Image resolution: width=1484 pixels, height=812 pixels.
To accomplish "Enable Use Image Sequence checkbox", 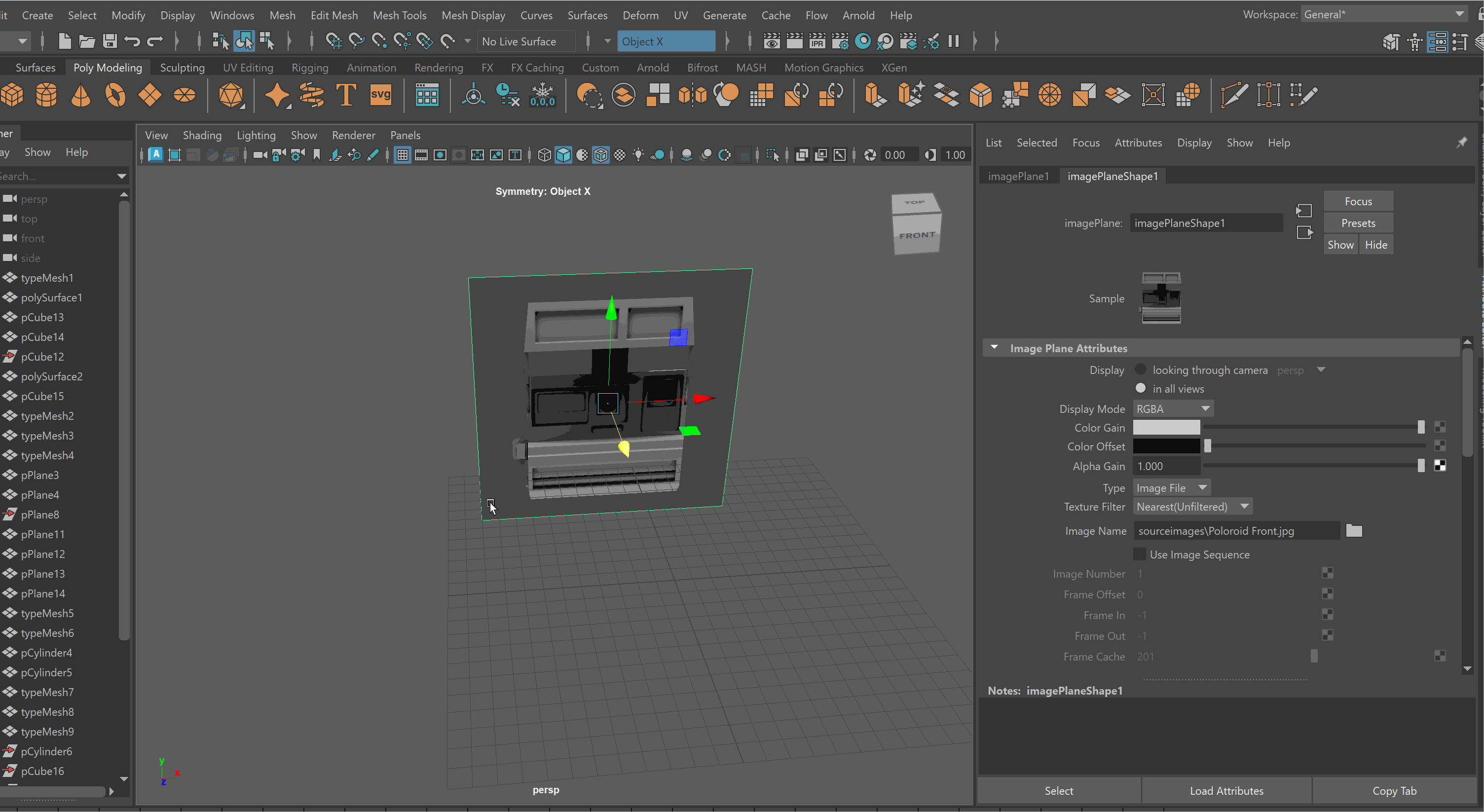I will 1139,554.
